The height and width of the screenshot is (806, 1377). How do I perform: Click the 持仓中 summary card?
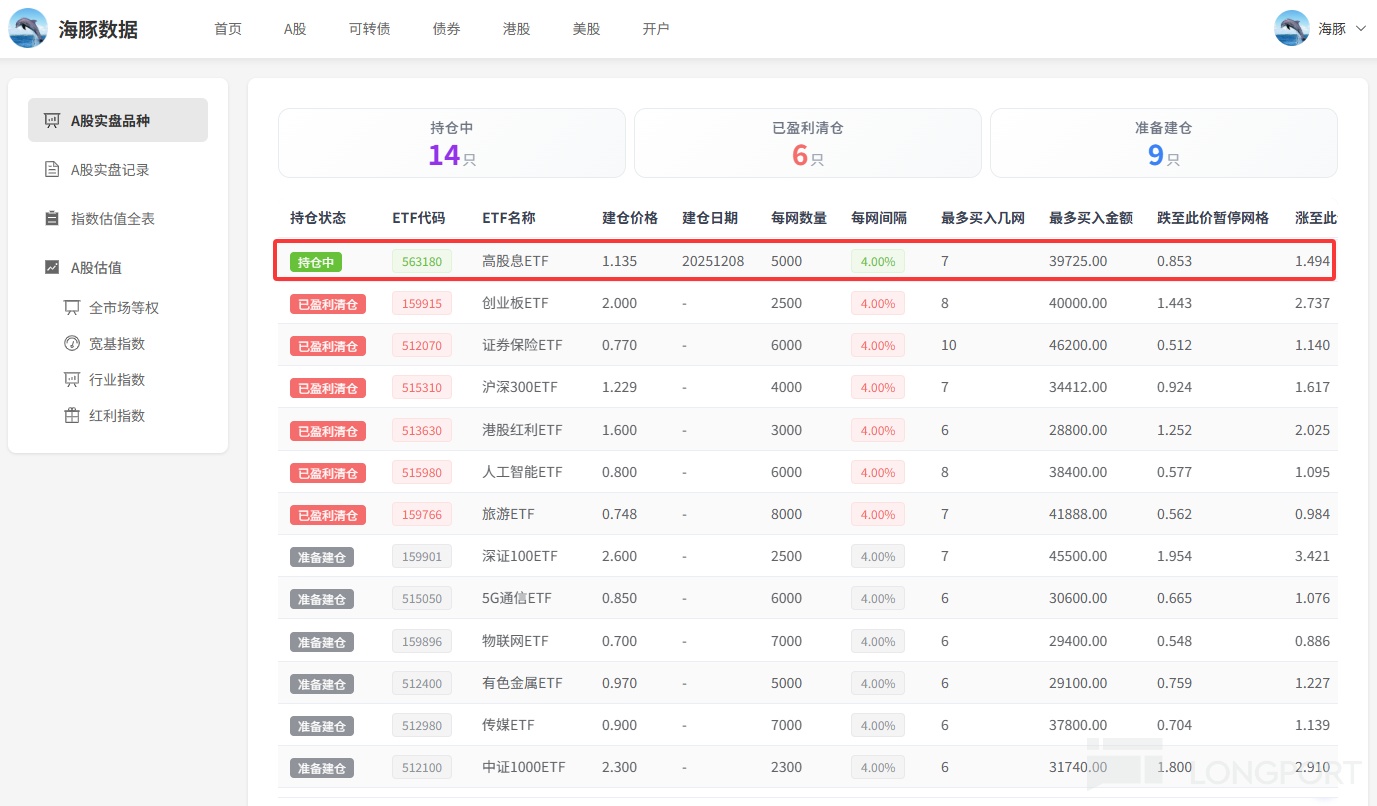452,143
